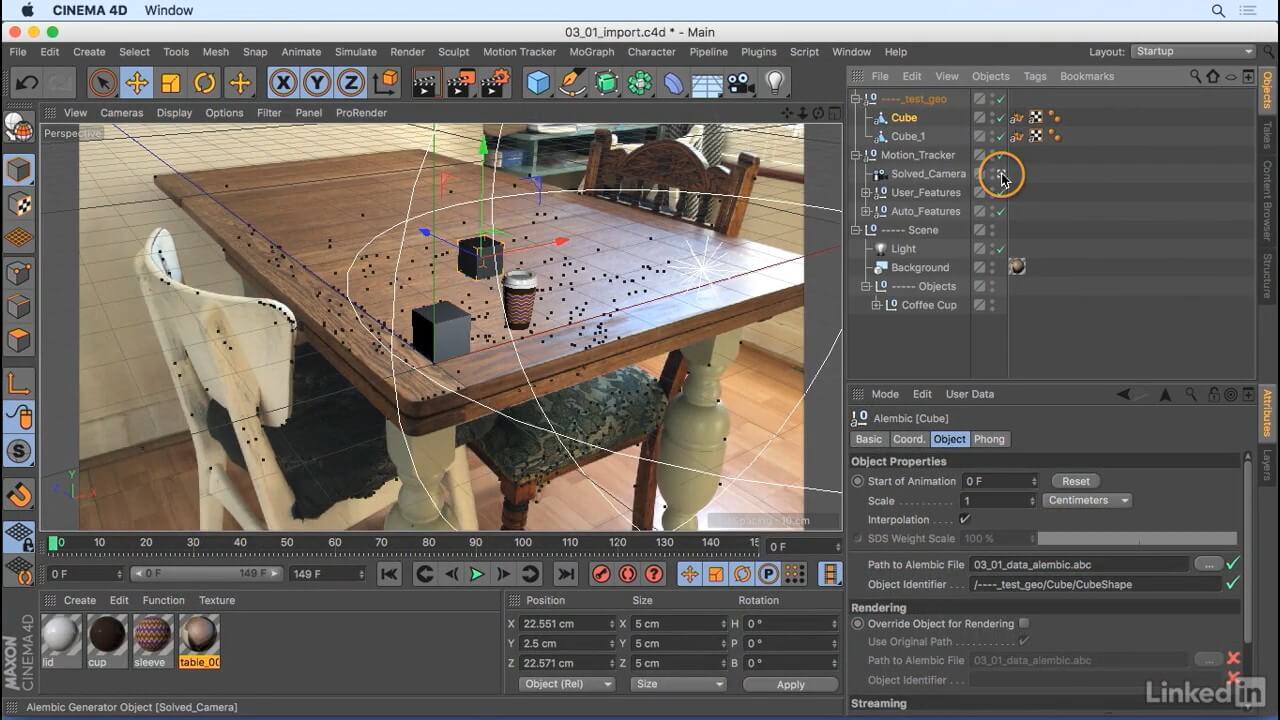Screen dimensions: 1280x720
Task: Click the record active objects button
Action: [601, 574]
